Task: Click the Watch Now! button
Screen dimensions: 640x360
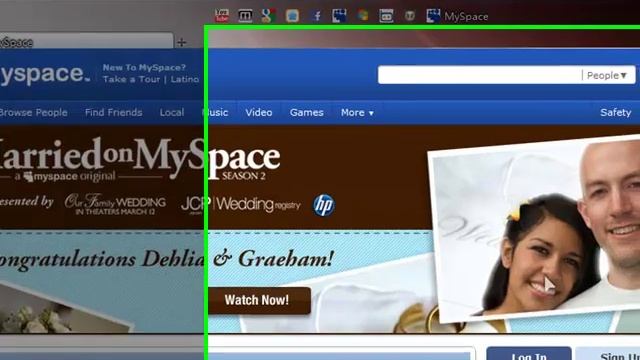Action: point(260,300)
